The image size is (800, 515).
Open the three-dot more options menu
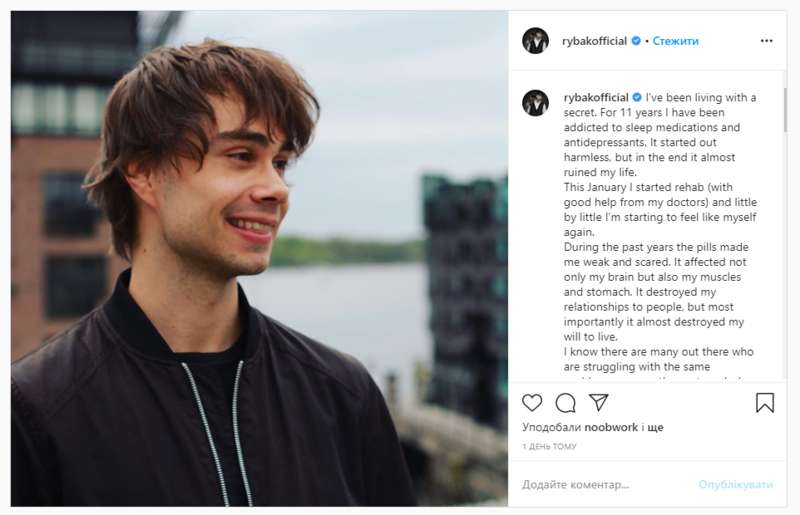[x=766, y=41]
